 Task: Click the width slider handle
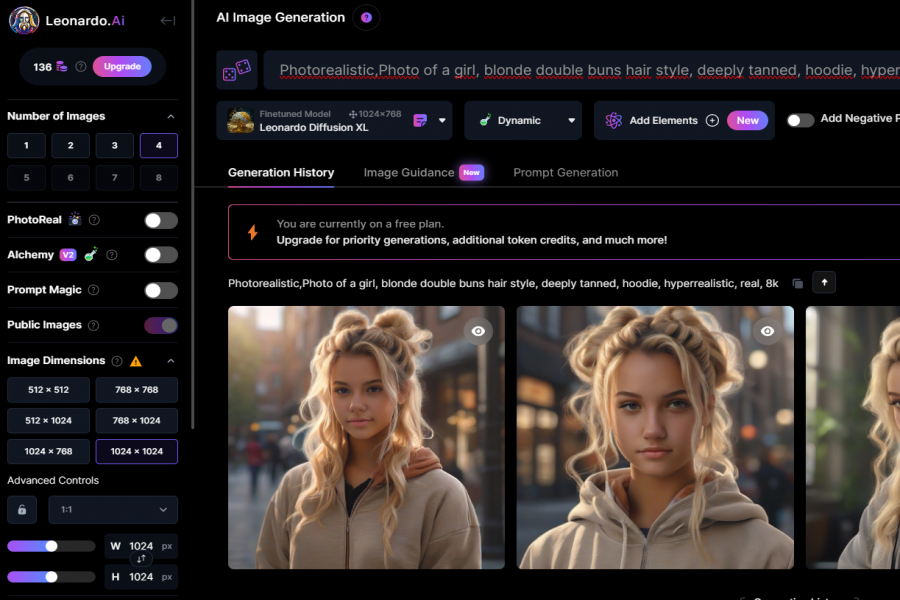tap(51, 546)
